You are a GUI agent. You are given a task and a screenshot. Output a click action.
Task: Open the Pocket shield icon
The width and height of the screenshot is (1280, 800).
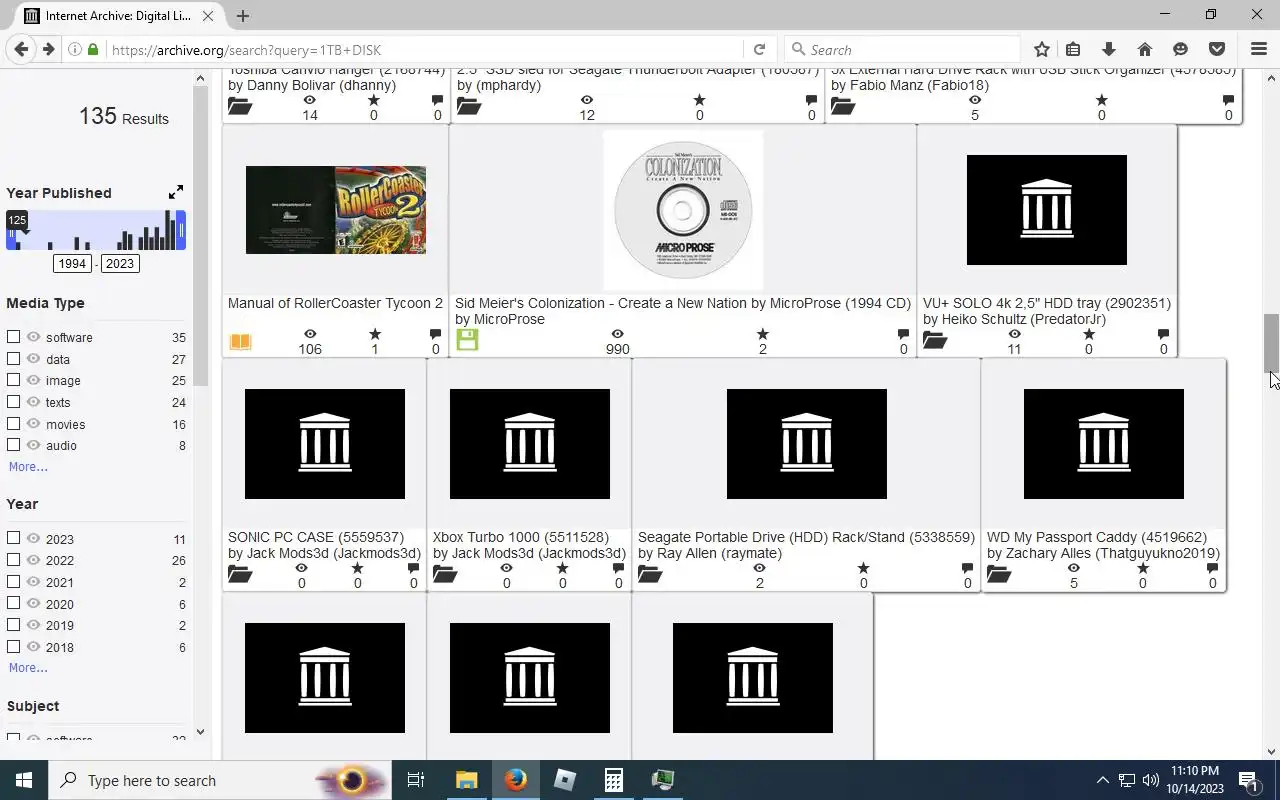coord(1217,49)
